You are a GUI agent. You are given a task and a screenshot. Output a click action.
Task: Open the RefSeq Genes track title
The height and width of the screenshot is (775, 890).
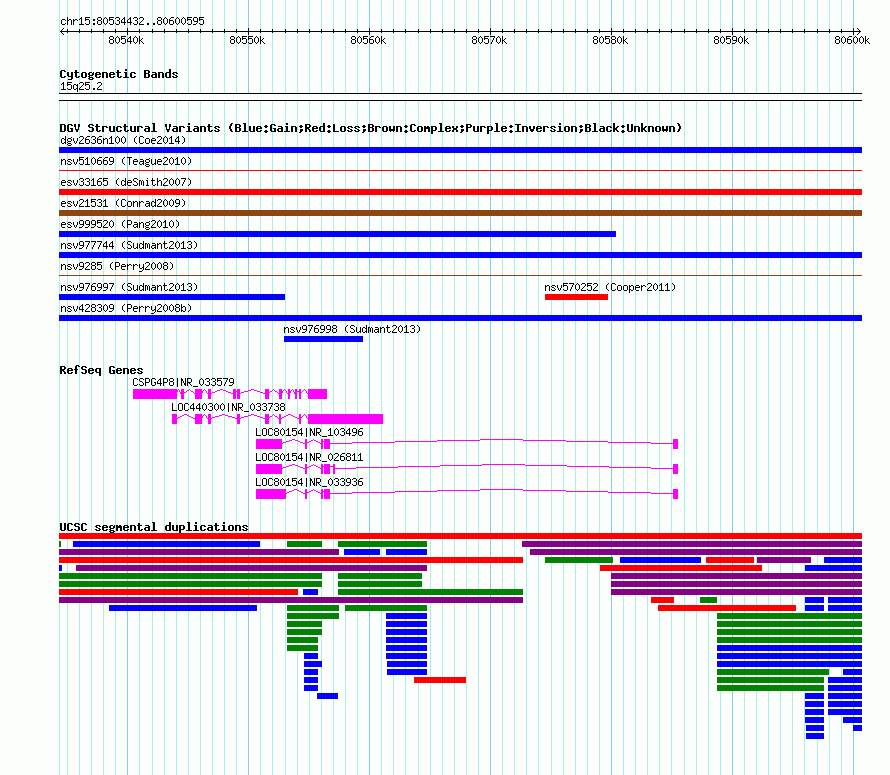point(101,370)
